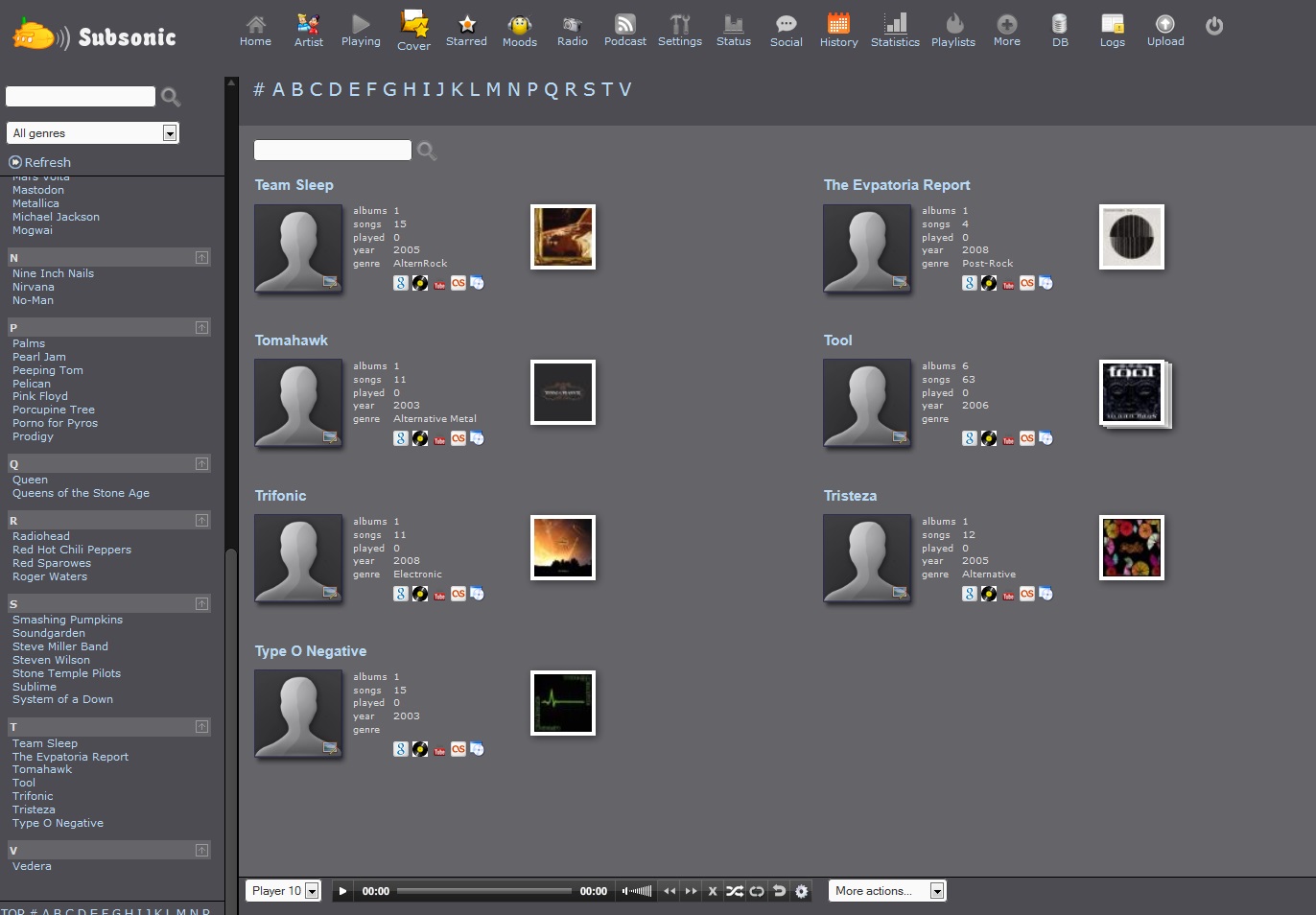Open Porcupine Tree in the artist list
The width and height of the screenshot is (1316, 915).
pyautogui.click(x=54, y=410)
